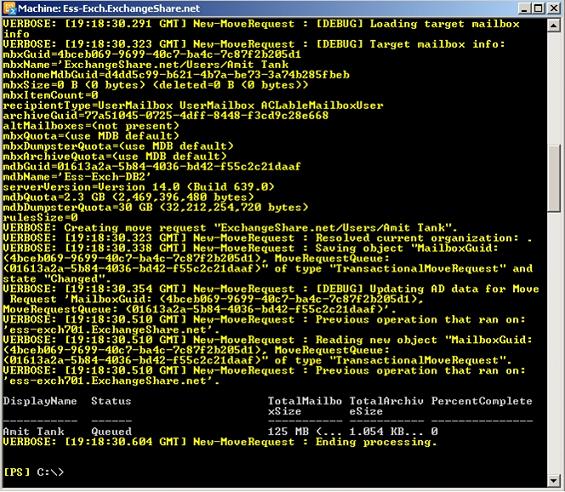The width and height of the screenshot is (565, 492).
Task: Click the vertical scrollbar thumb
Action: (x=553, y=178)
